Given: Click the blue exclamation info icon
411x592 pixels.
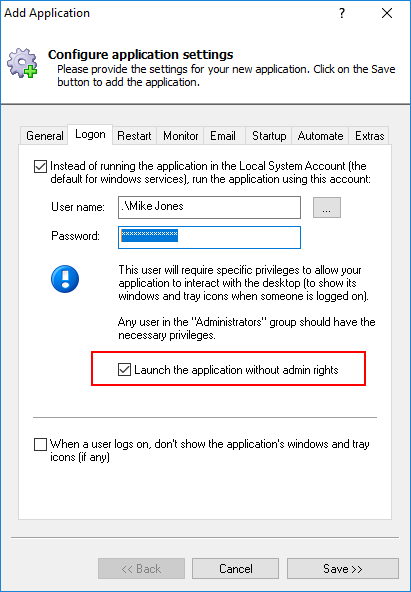Looking at the screenshot, I should tap(65, 279).
